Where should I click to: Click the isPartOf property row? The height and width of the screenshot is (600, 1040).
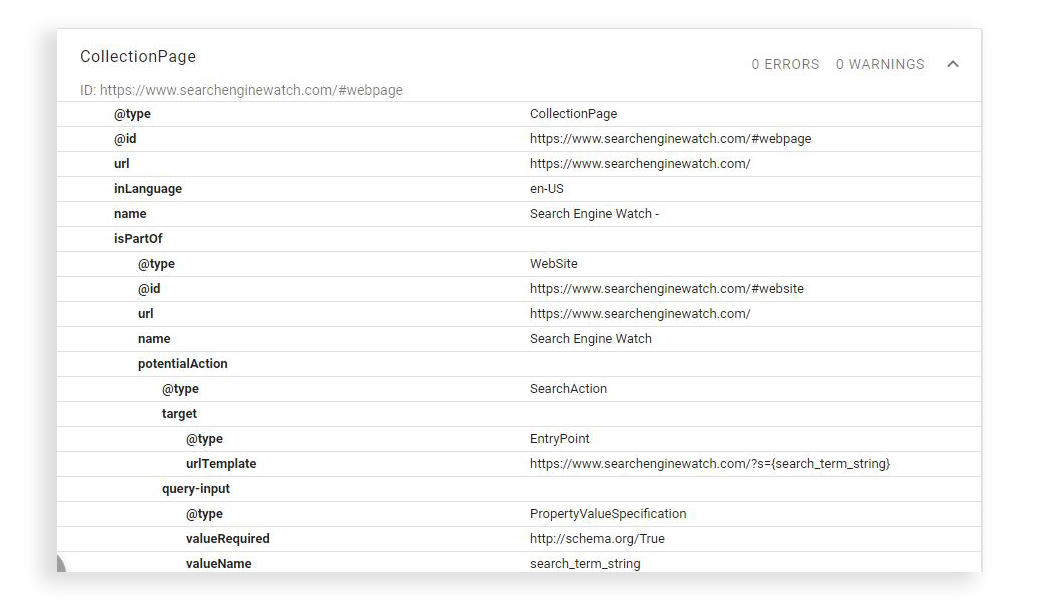click(519, 239)
